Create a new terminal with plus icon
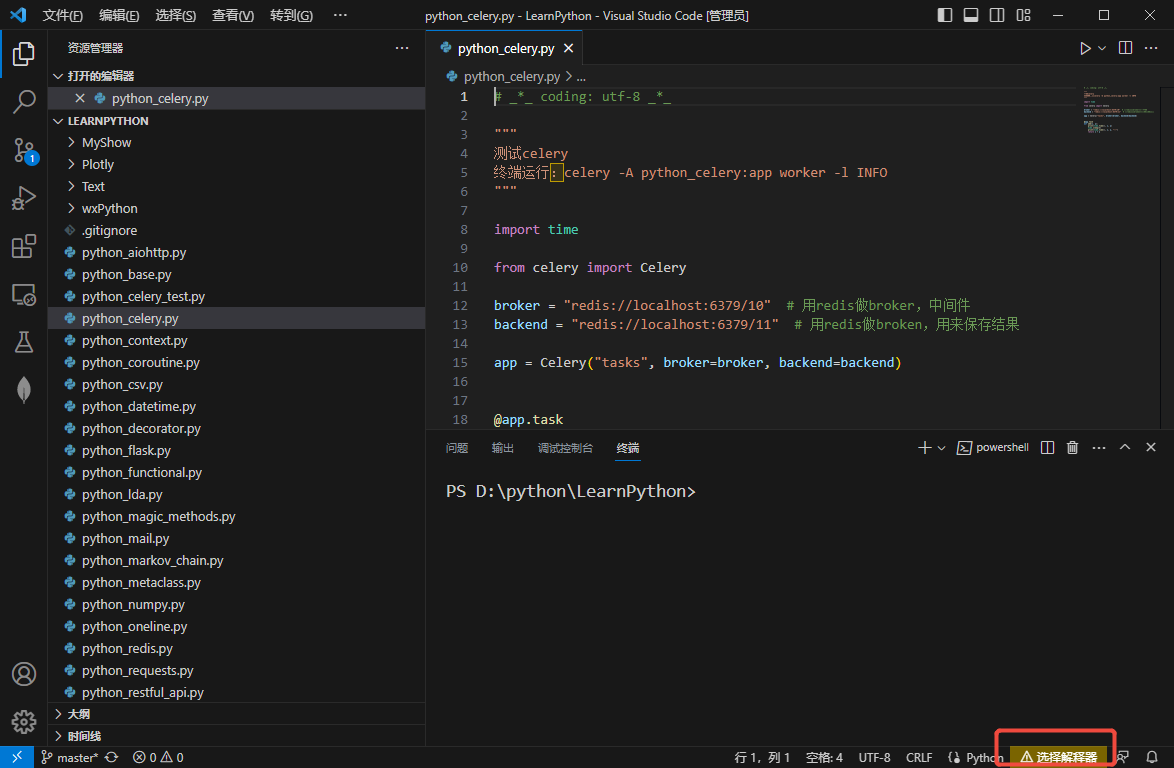1174x768 pixels. pos(924,448)
